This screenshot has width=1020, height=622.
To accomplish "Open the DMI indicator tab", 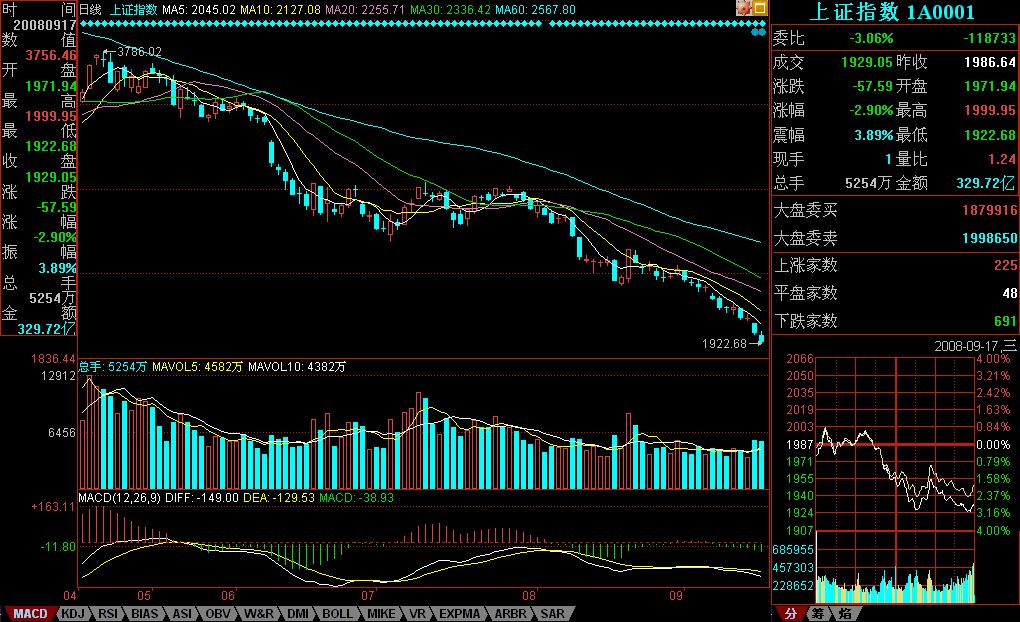I will coord(297,613).
